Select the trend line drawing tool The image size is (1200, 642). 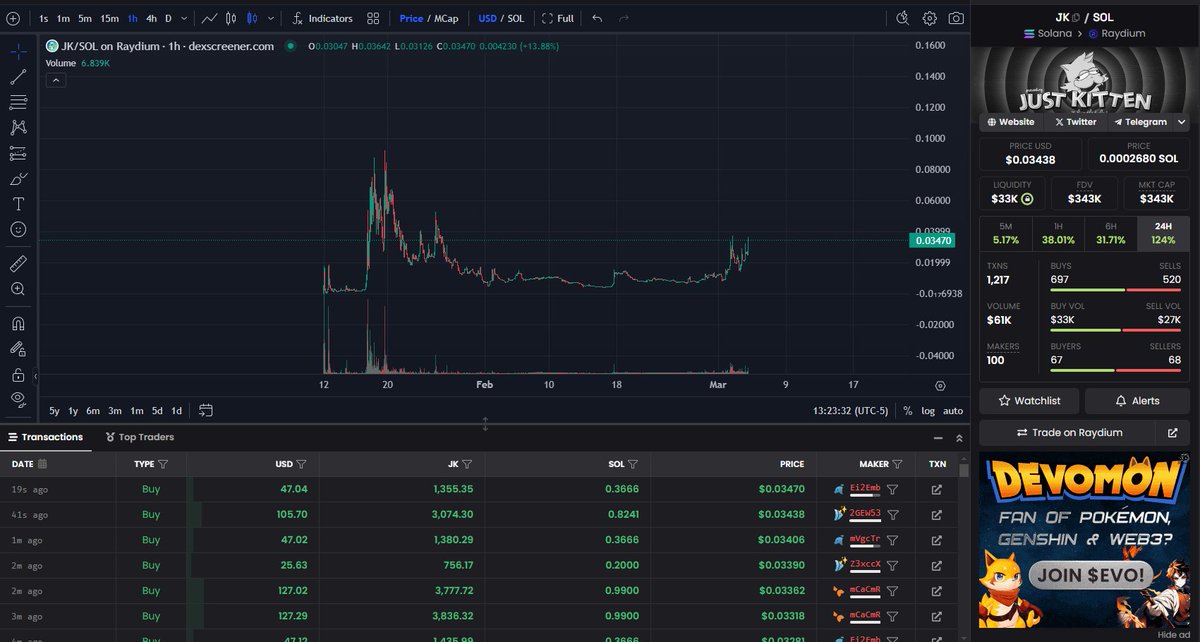click(18, 76)
